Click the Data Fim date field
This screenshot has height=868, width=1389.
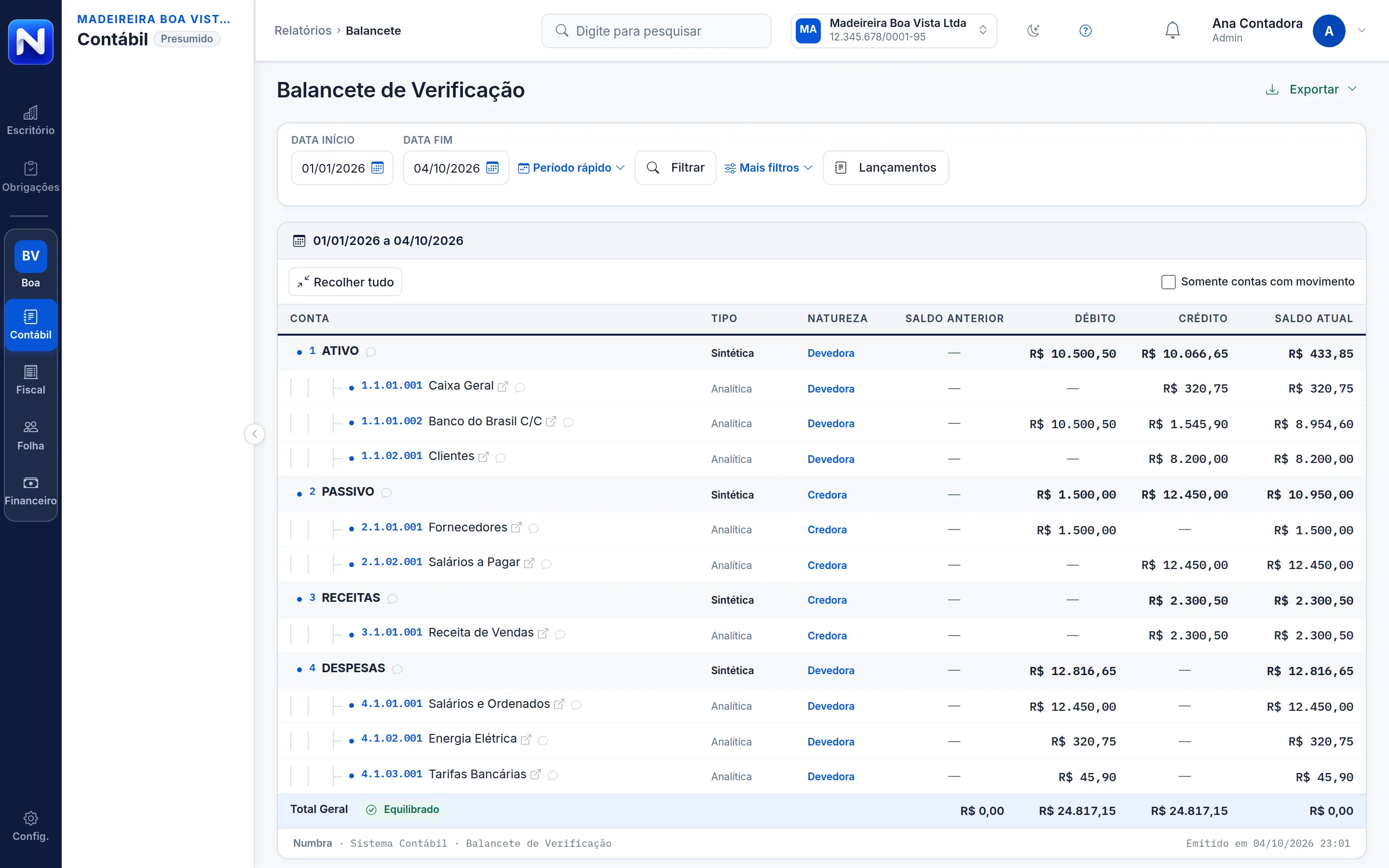click(x=456, y=168)
